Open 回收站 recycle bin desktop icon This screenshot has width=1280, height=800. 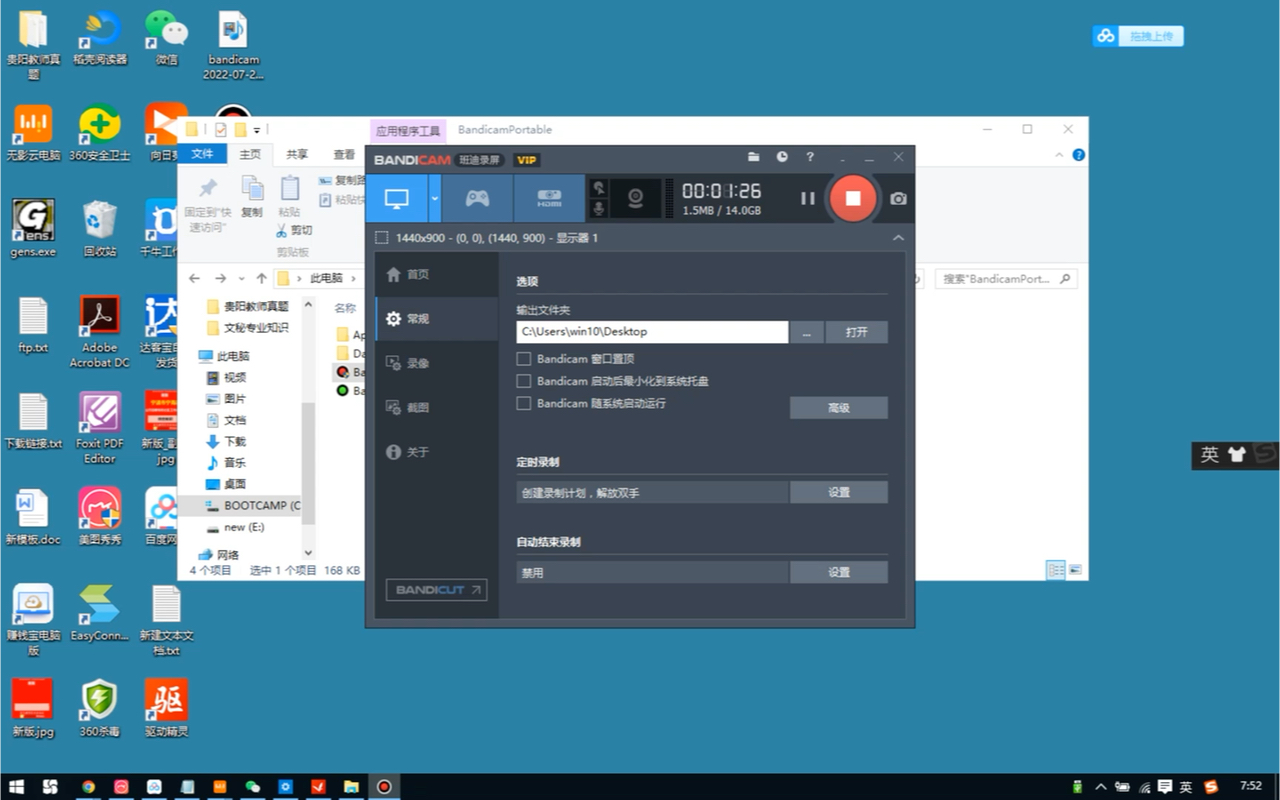pyautogui.click(x=99, y=229)
